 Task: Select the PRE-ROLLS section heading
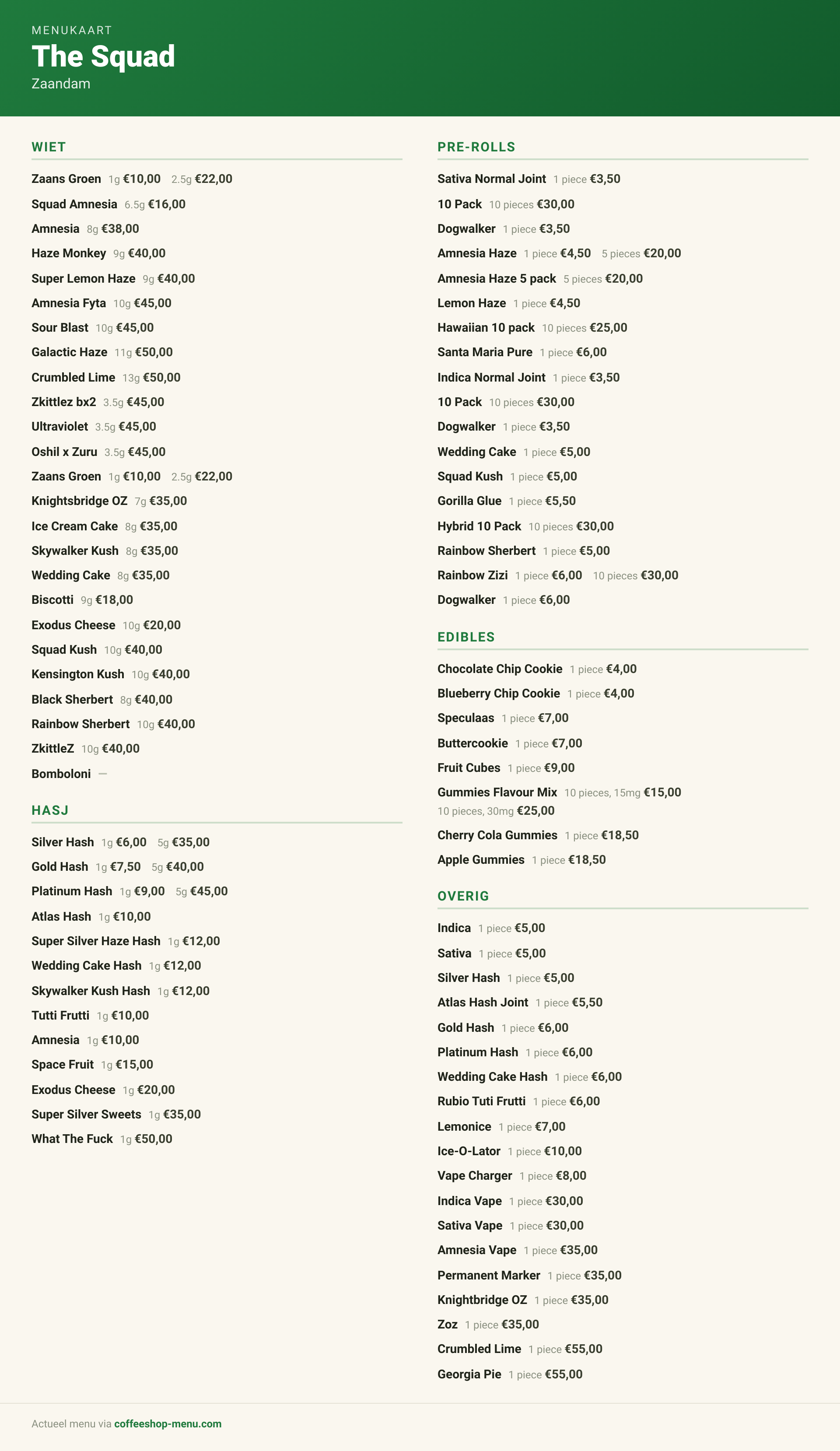coord(476,147)
